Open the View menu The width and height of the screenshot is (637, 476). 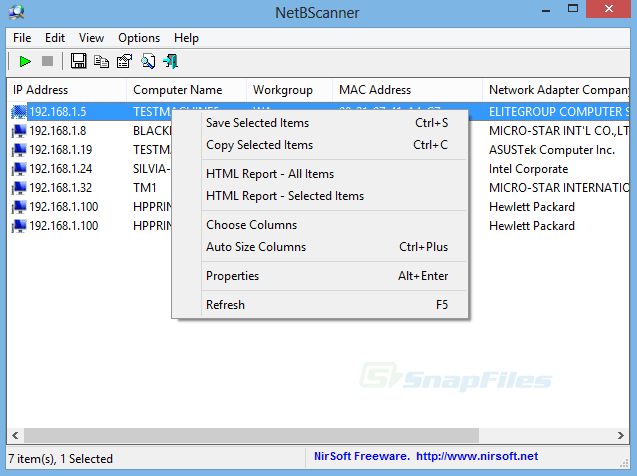(91, 38)
